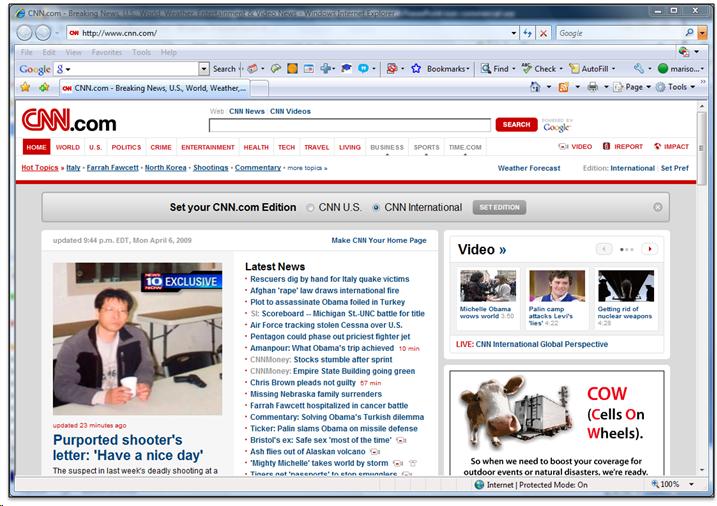717x506 pixels.
Task: Click the video carousel next arrow
Action: (x=649, y=249)
